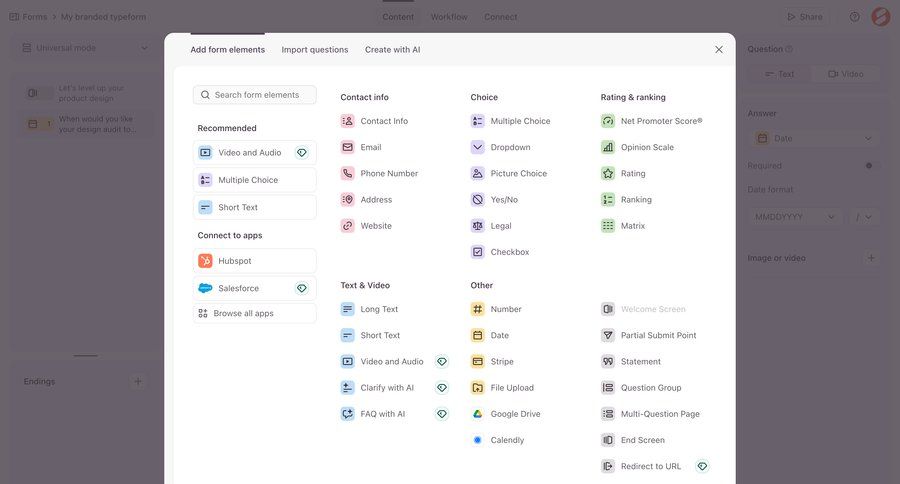
Task: Click the Share button
Action: pos(805,17)
